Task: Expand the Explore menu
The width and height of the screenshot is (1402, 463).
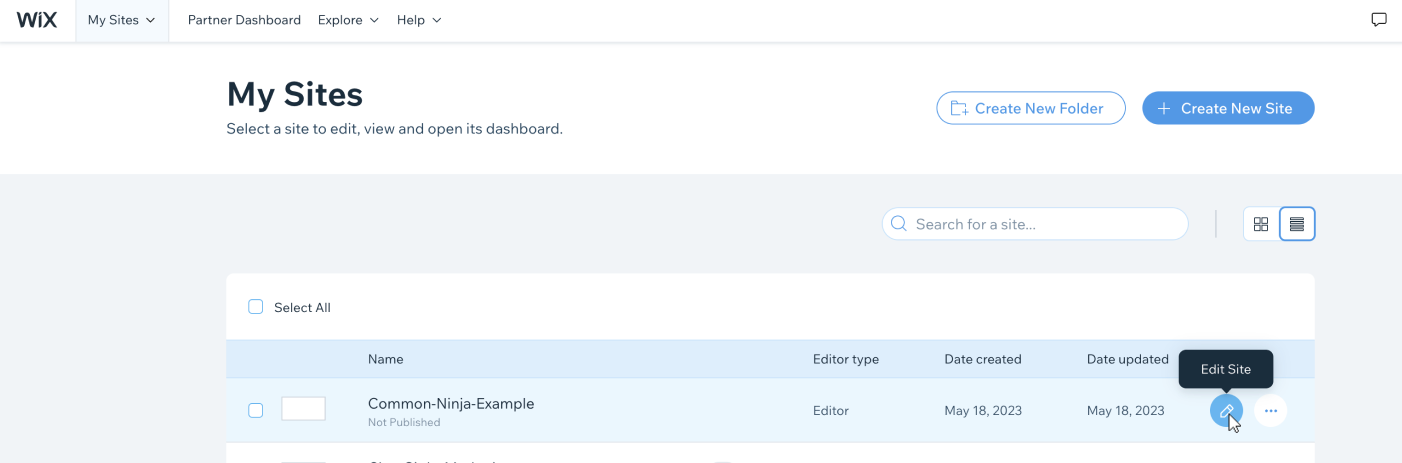Action: (x=348, y=20)
